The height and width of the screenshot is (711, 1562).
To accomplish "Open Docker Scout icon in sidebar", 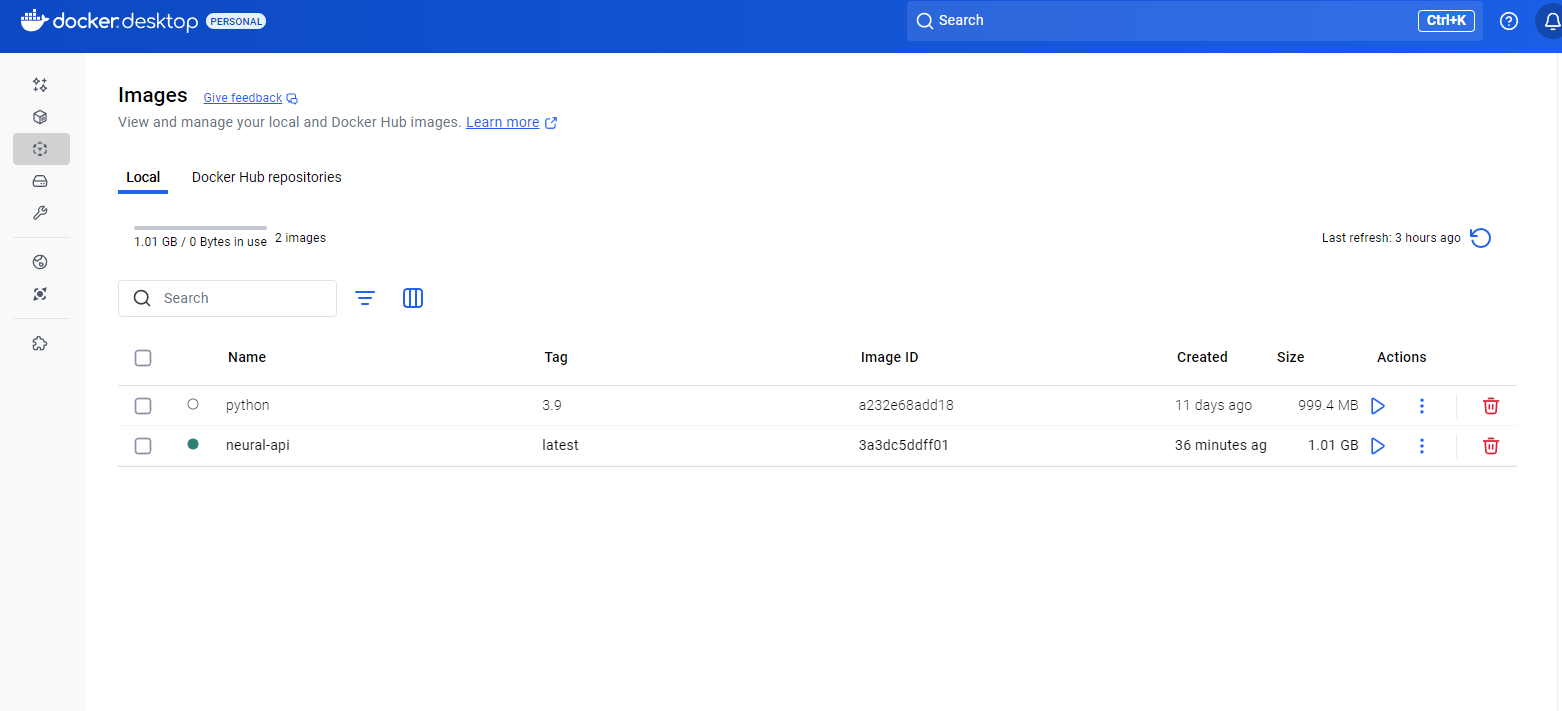I will [x=40, y=294].
